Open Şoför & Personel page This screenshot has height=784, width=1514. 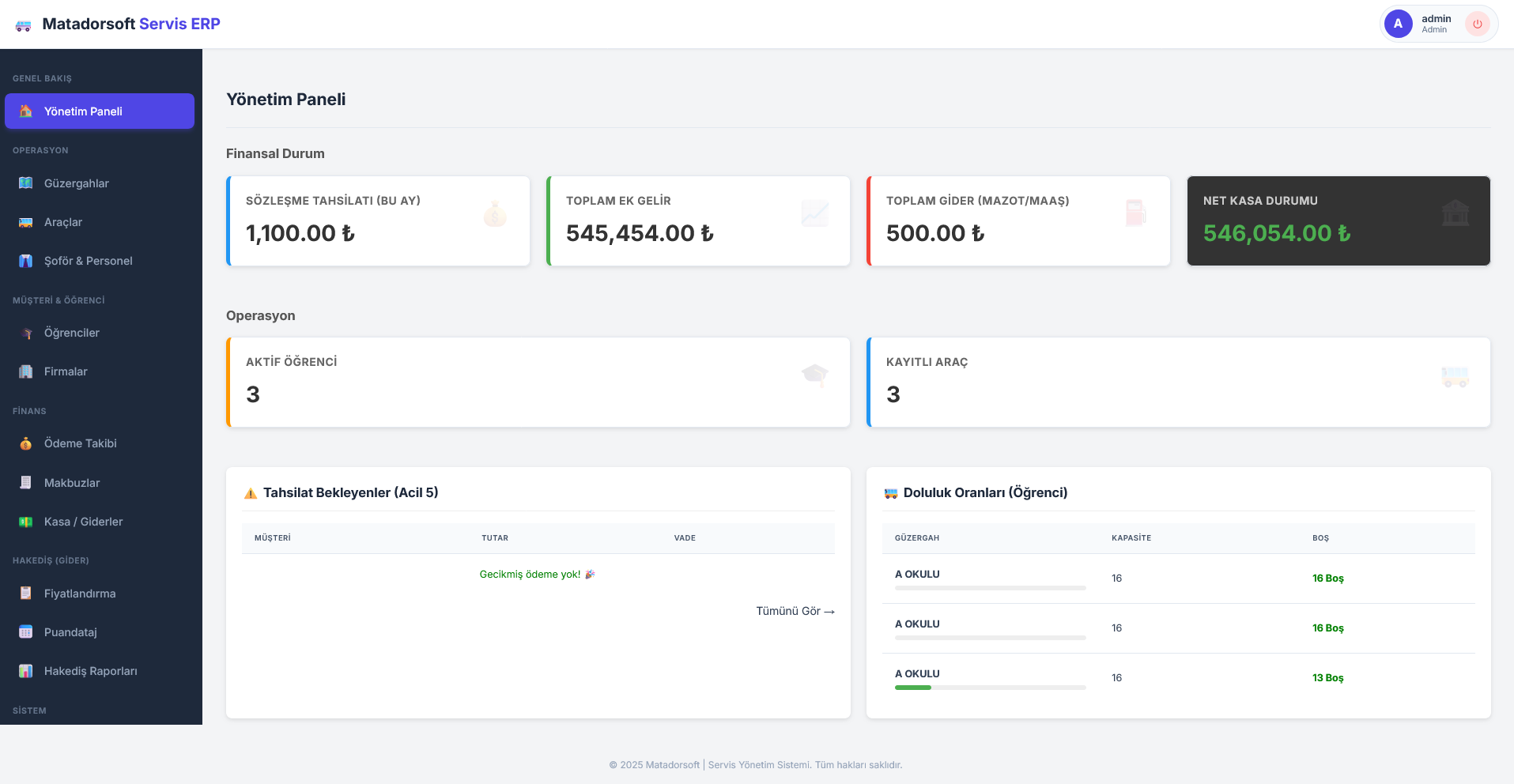(88, 261)
